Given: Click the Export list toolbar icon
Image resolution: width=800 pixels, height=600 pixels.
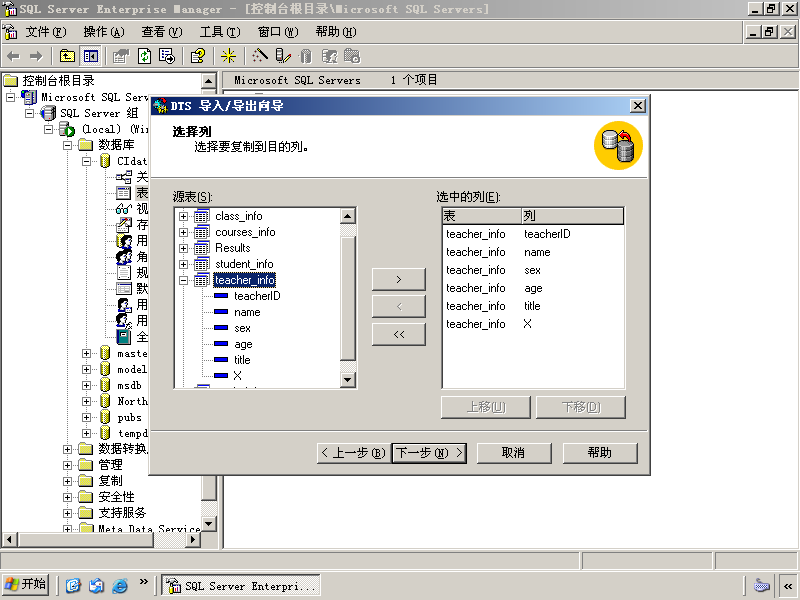Looking at the screenshot, I should click(x=167, y=56).
